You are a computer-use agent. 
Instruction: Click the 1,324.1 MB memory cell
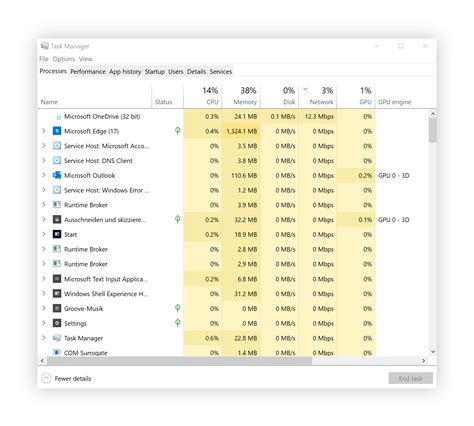click(241, 131)
